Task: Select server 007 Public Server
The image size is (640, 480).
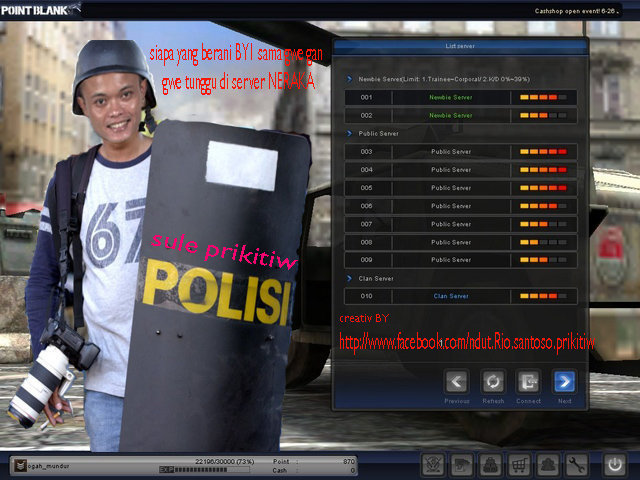Action: [461, 224]
